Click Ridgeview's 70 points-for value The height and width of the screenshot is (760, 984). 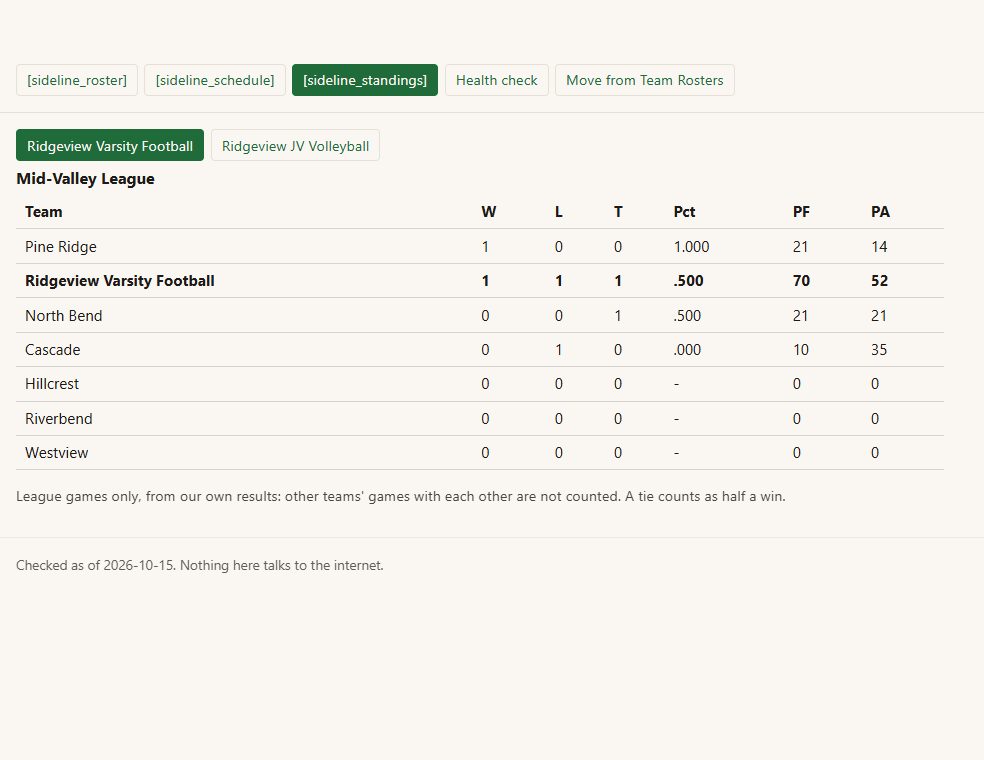coord(801,281)
